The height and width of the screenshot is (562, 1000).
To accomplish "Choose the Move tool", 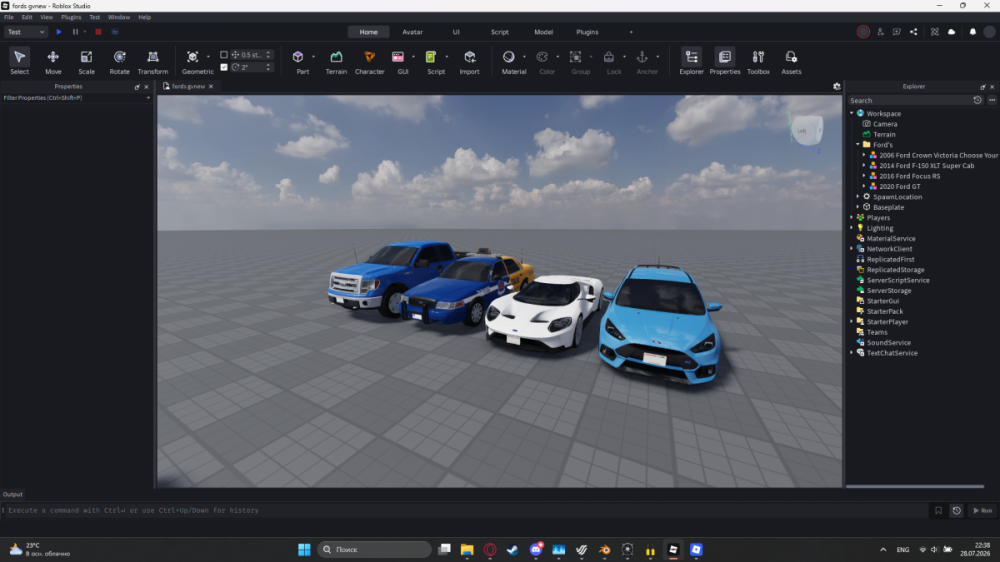I will point(53,62).
